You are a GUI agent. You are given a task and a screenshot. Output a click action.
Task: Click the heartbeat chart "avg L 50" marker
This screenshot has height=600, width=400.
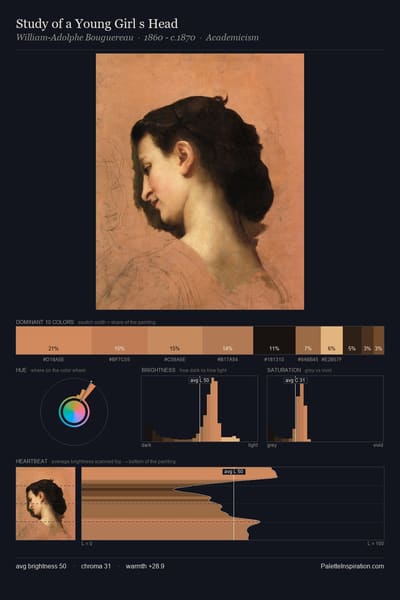click(x=234, y=471)
